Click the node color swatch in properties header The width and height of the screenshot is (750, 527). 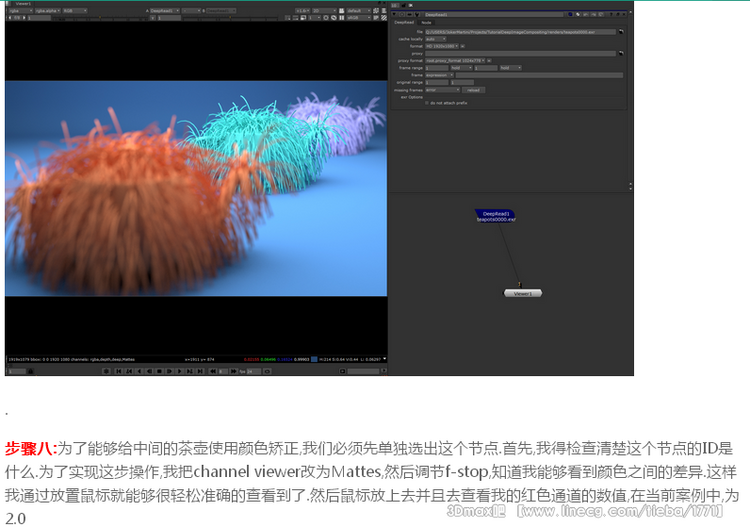click(570, 14)
